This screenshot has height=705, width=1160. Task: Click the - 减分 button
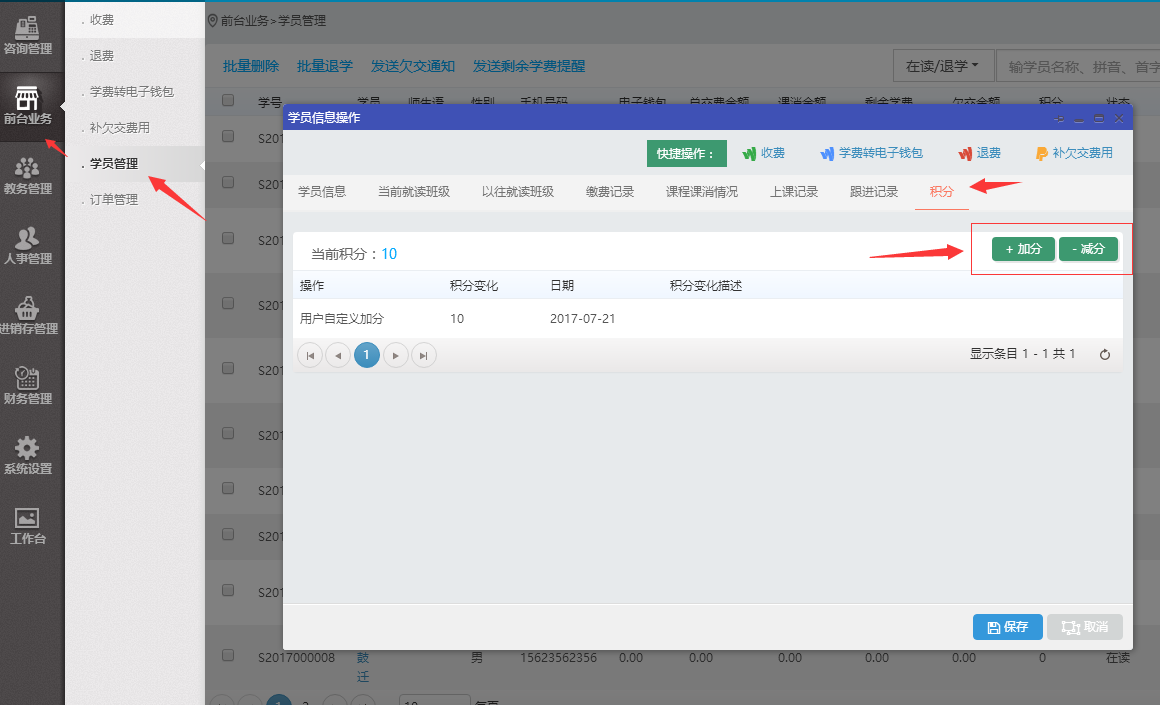[1088, 249]
